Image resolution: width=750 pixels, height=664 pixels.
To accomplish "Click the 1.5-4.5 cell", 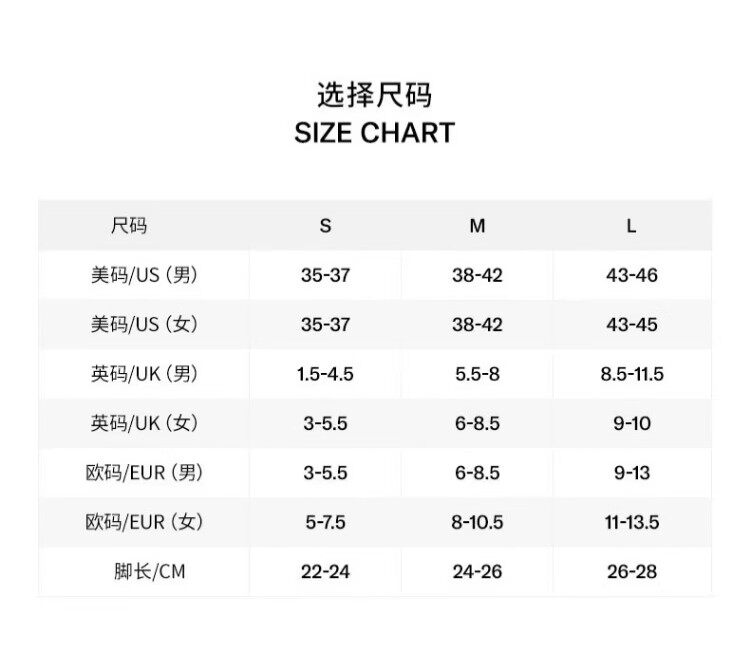I will (x=325, y=374).
